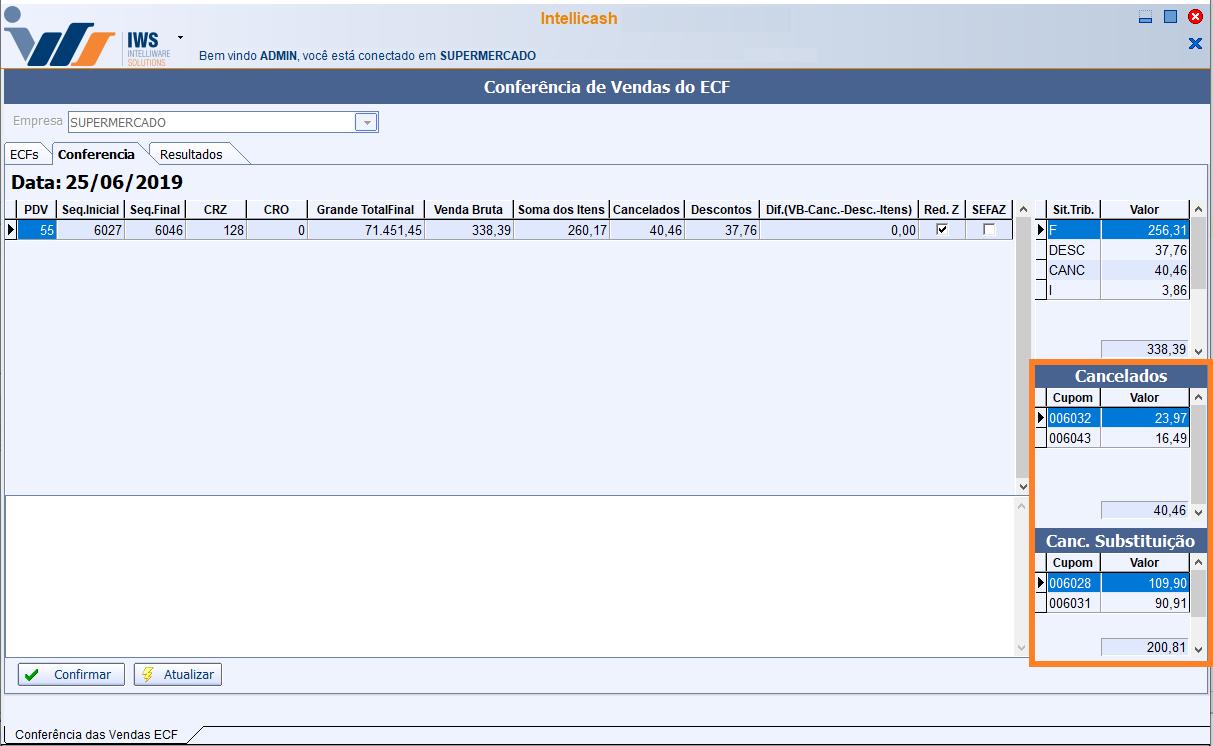Toggle the Red. Z checkbox for PDV 55
This screenshot has width=1213, height=746.
941,230
